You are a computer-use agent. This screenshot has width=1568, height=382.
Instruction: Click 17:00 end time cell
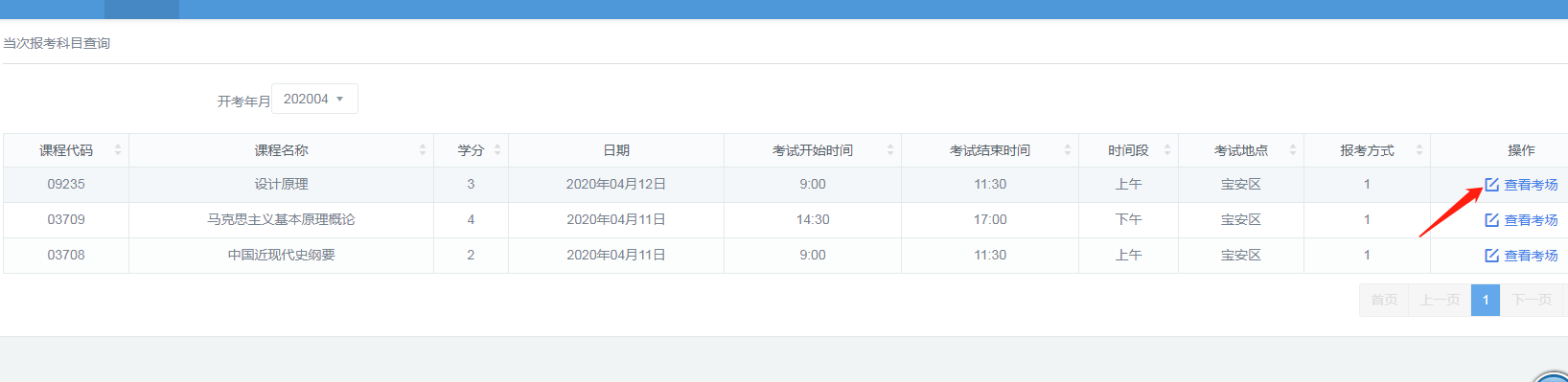[990, 219]
